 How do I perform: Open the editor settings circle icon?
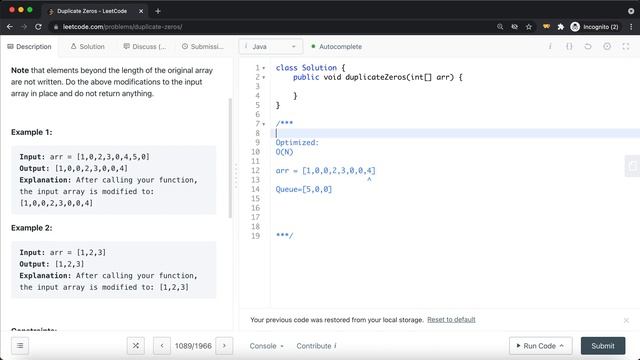607,47
